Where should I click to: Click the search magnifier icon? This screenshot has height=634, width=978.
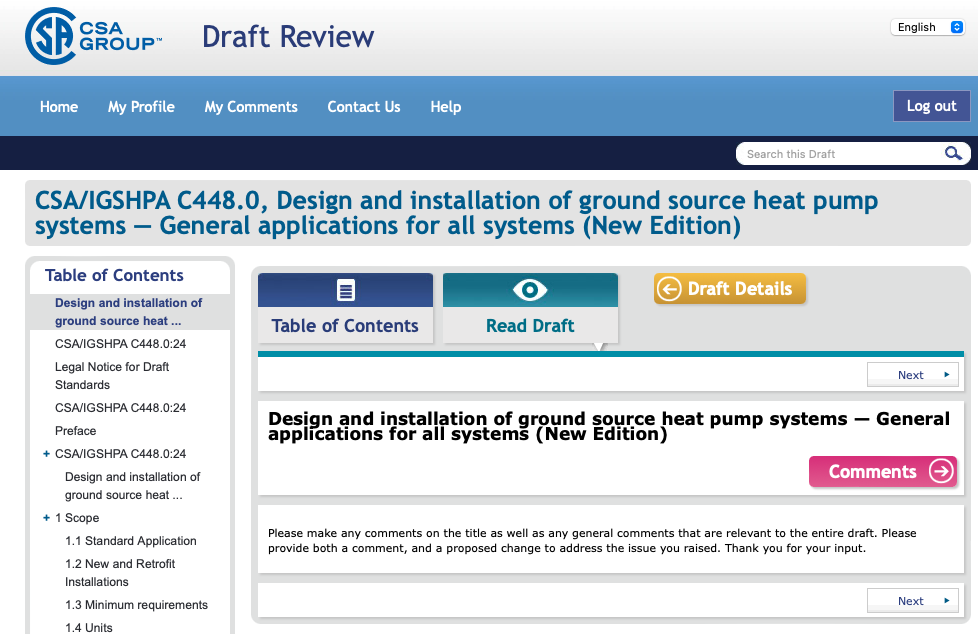tap(952, 154)
